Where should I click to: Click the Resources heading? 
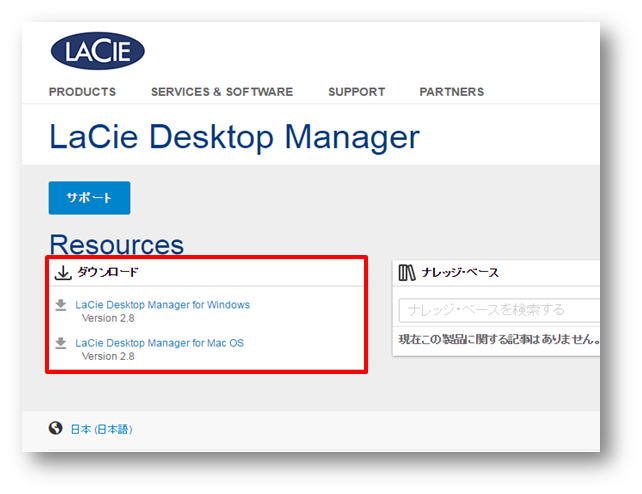pyautogui.click(x=117, y=245)
